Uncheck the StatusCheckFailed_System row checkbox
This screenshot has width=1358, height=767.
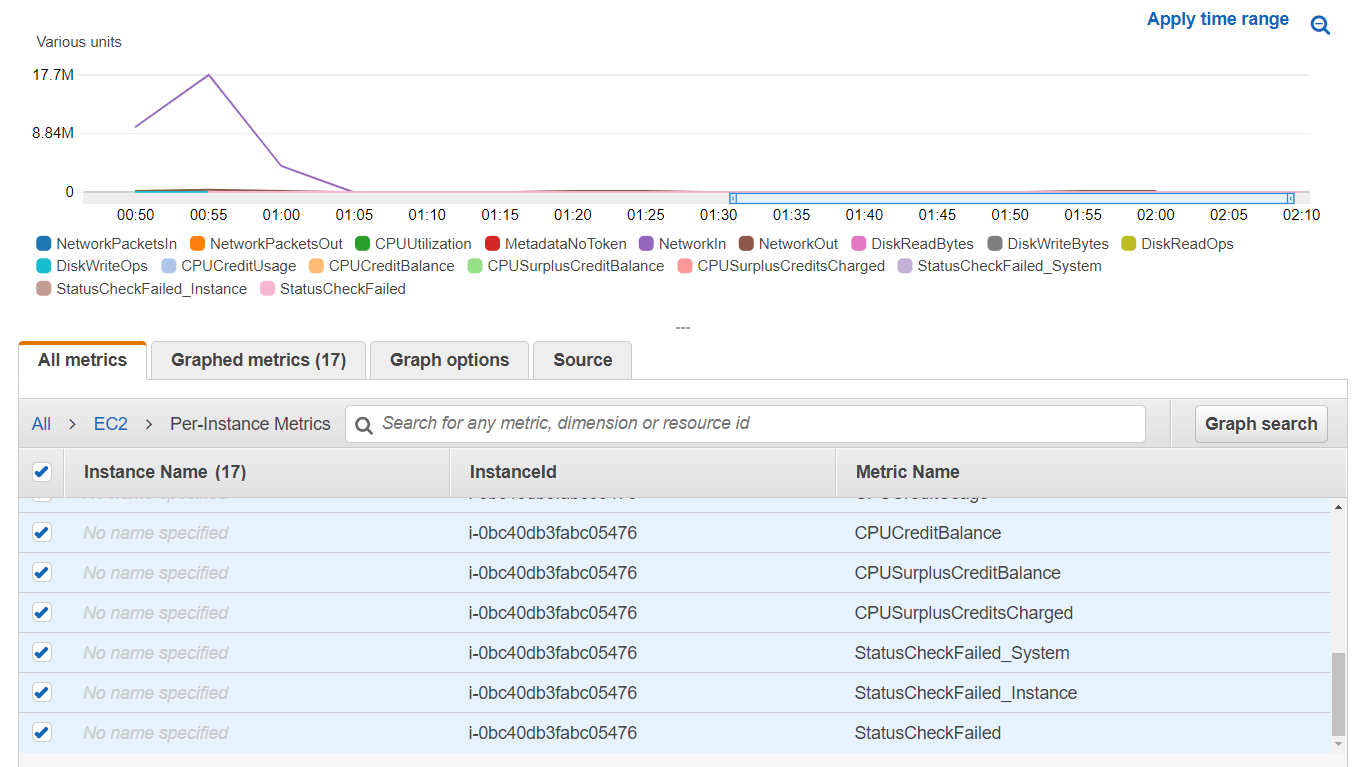click(42, 653)
